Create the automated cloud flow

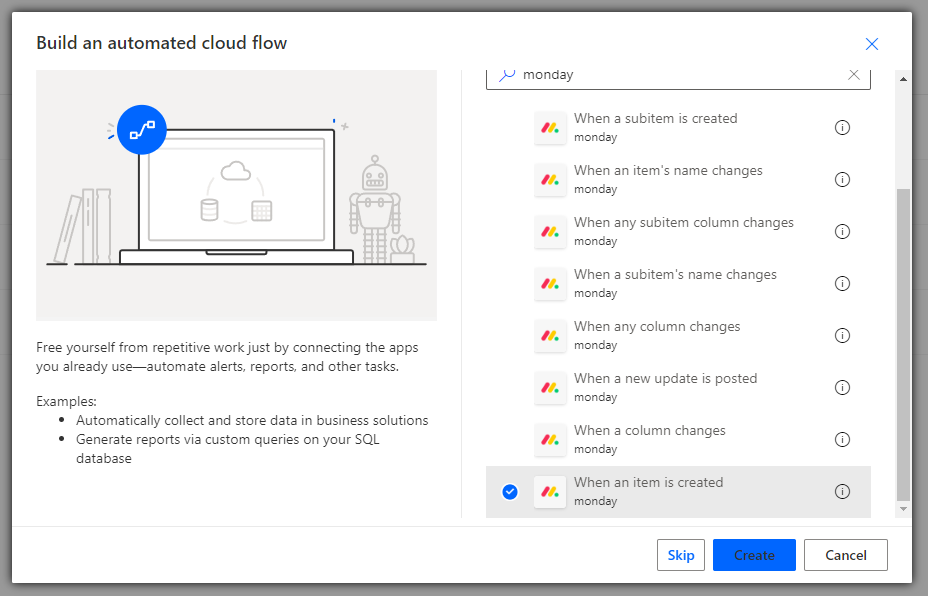754,555
